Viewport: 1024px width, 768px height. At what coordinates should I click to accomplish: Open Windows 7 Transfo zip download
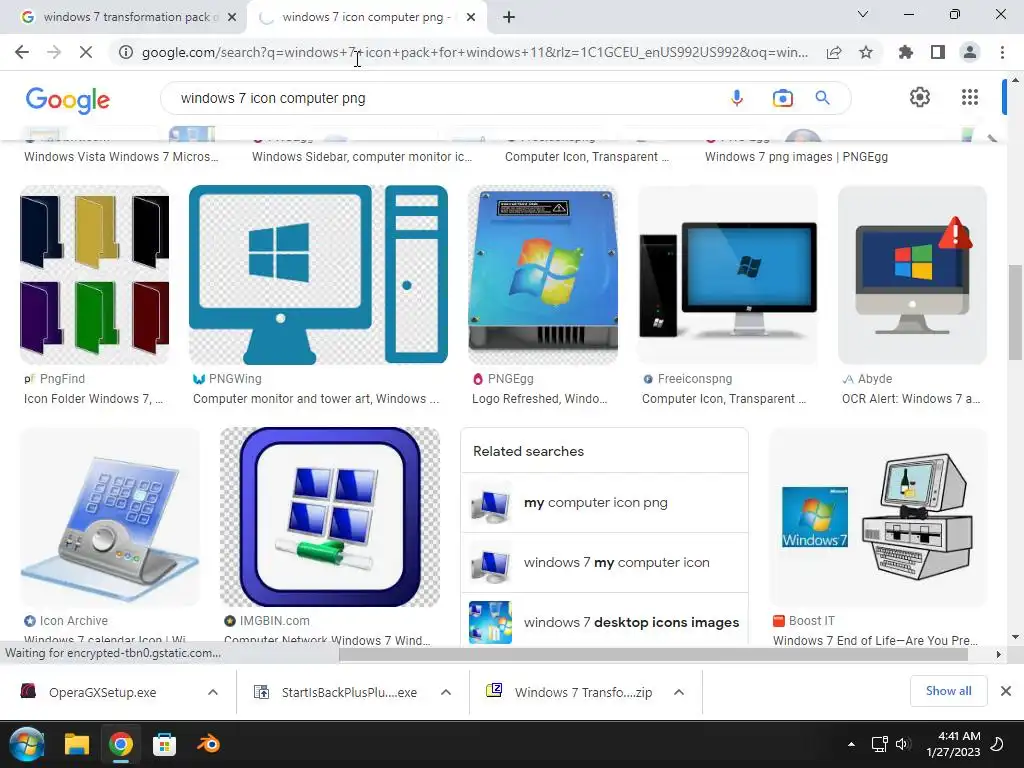583,692
